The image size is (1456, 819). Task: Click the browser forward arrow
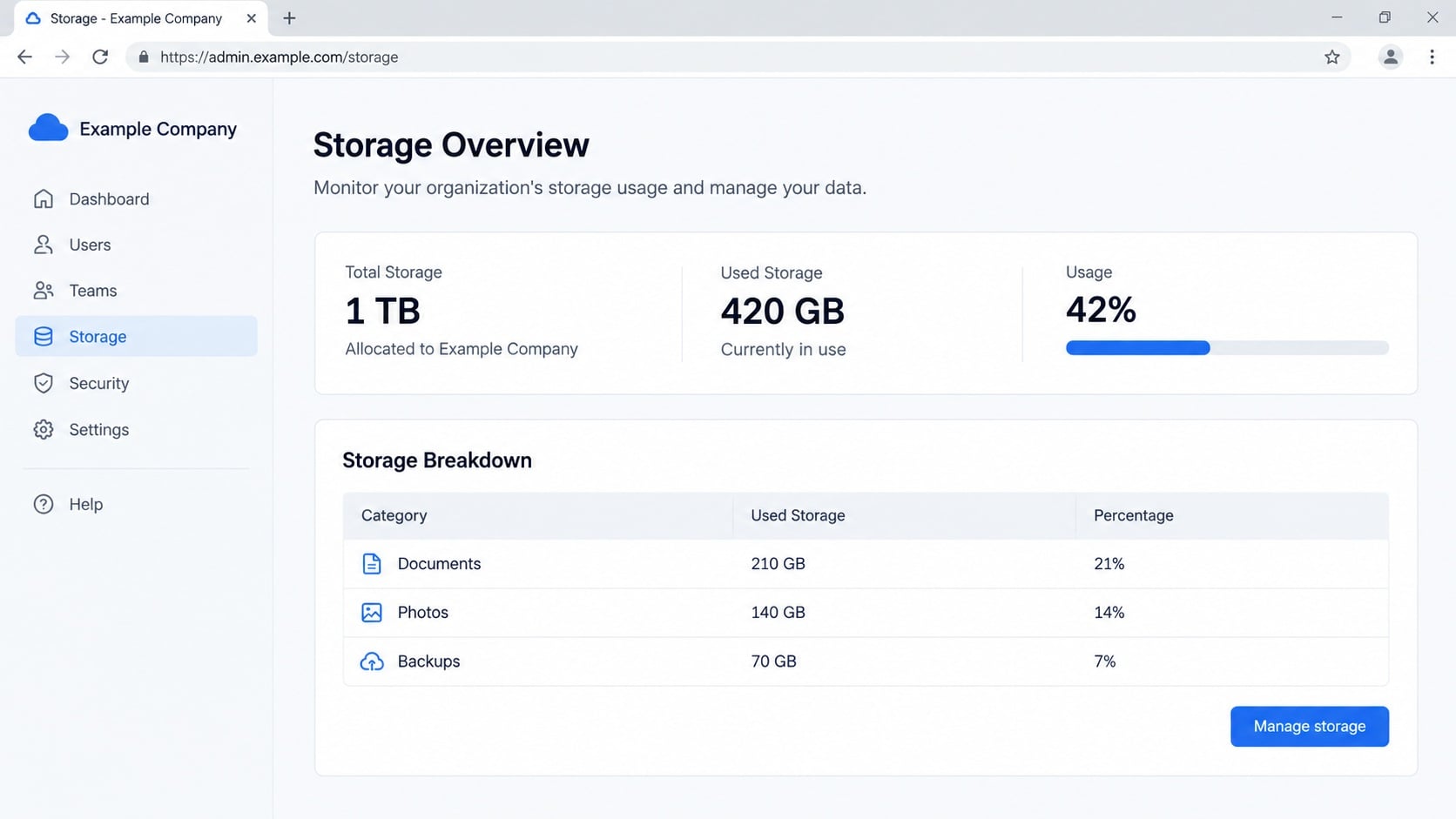(x=62, y=57)
